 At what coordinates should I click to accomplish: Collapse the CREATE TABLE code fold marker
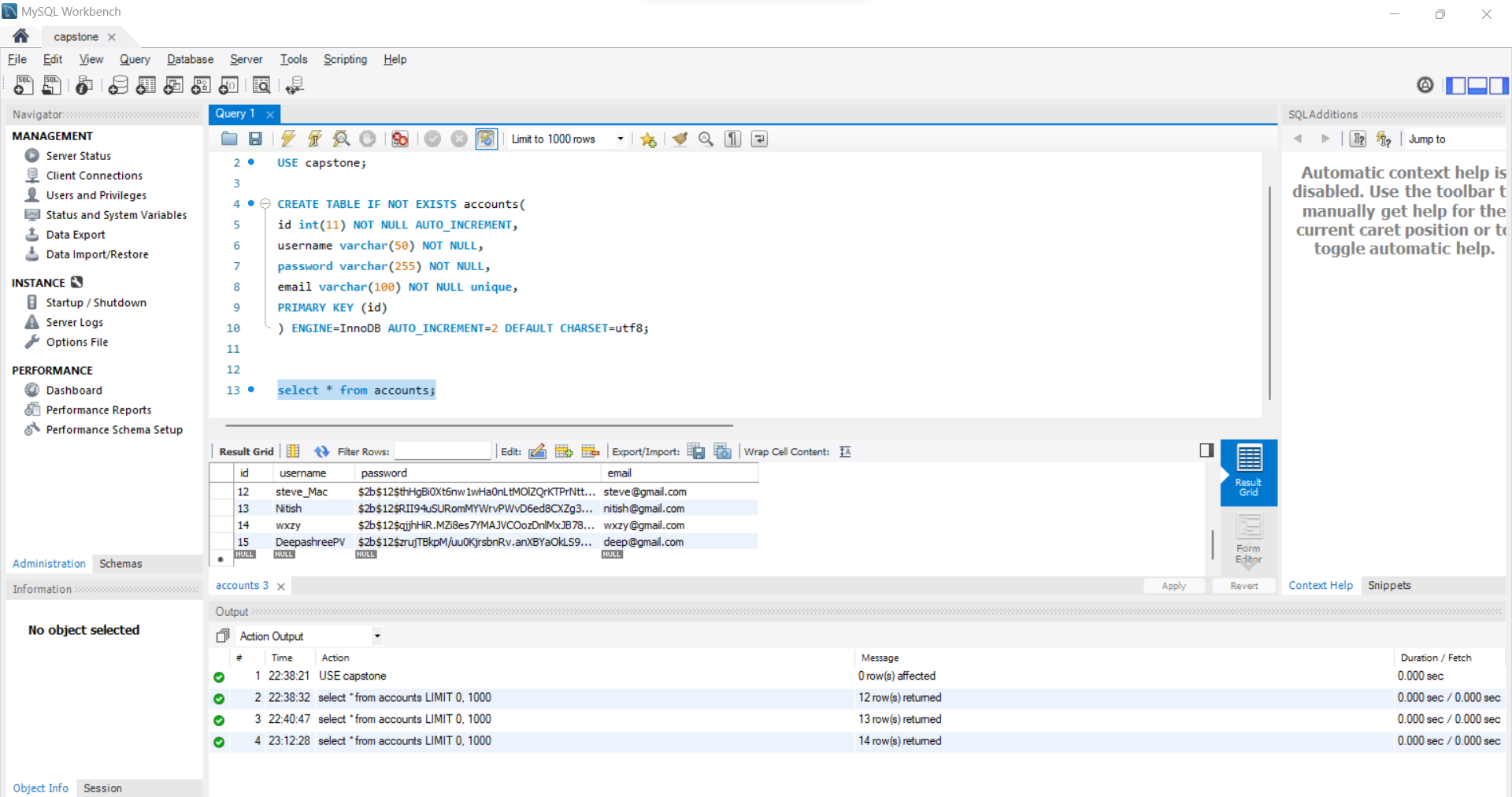coord(265,204)
